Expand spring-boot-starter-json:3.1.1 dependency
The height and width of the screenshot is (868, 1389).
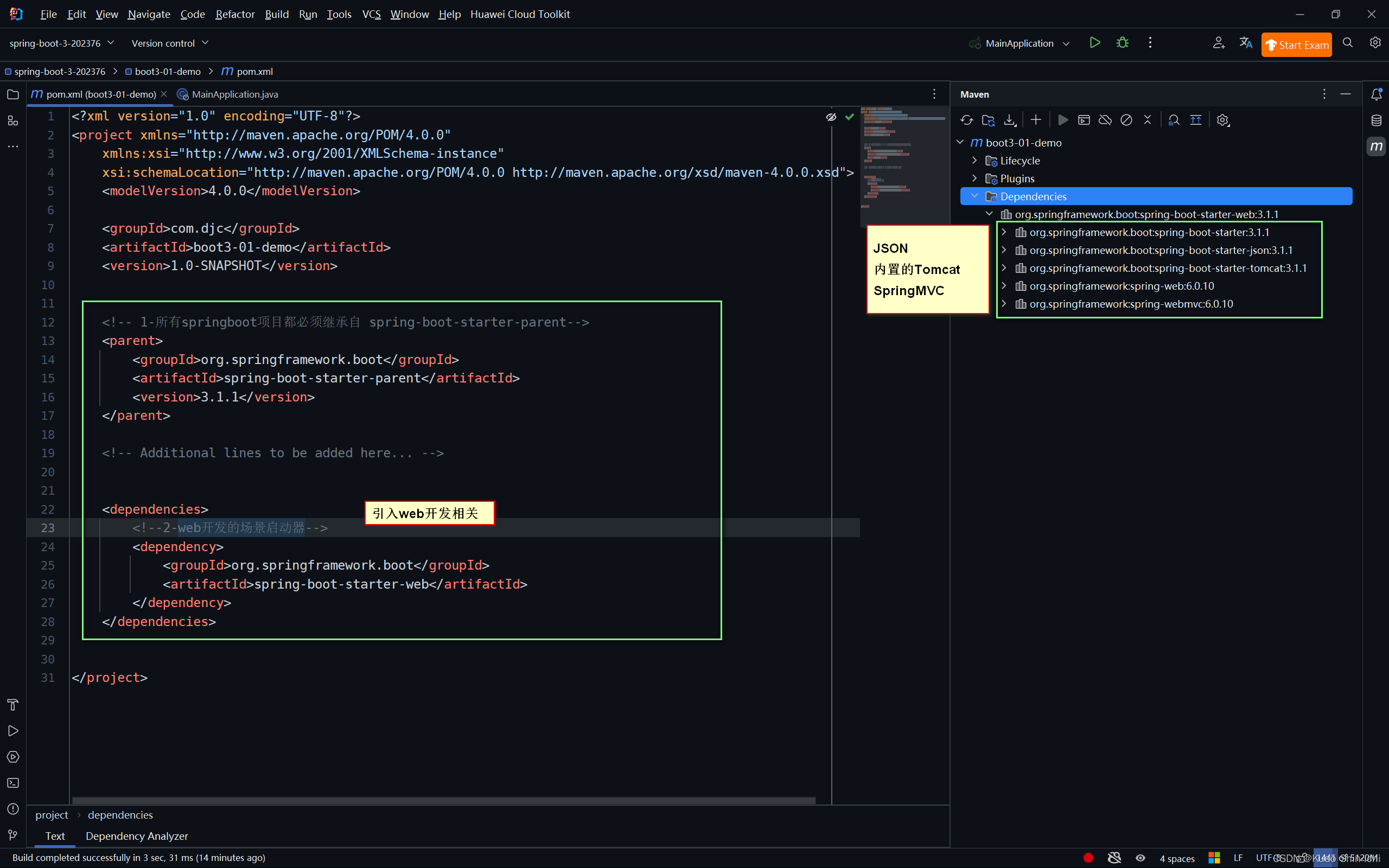(1004, 250)
